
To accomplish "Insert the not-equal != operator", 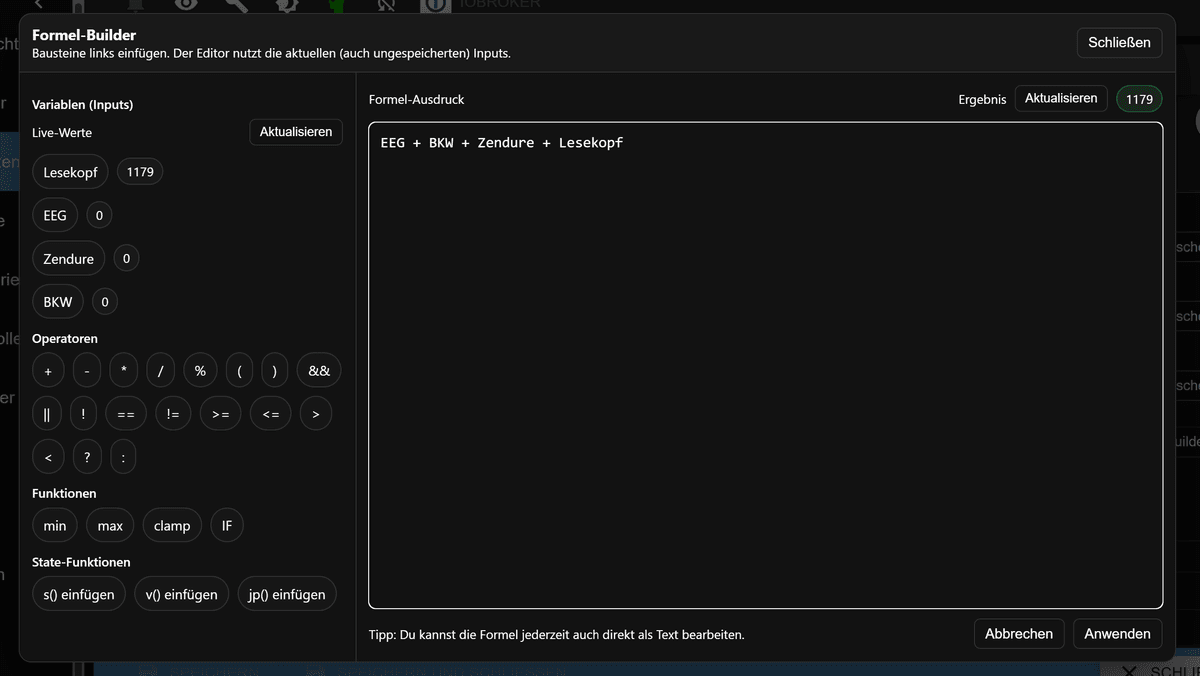I will (x=173, y=414).
